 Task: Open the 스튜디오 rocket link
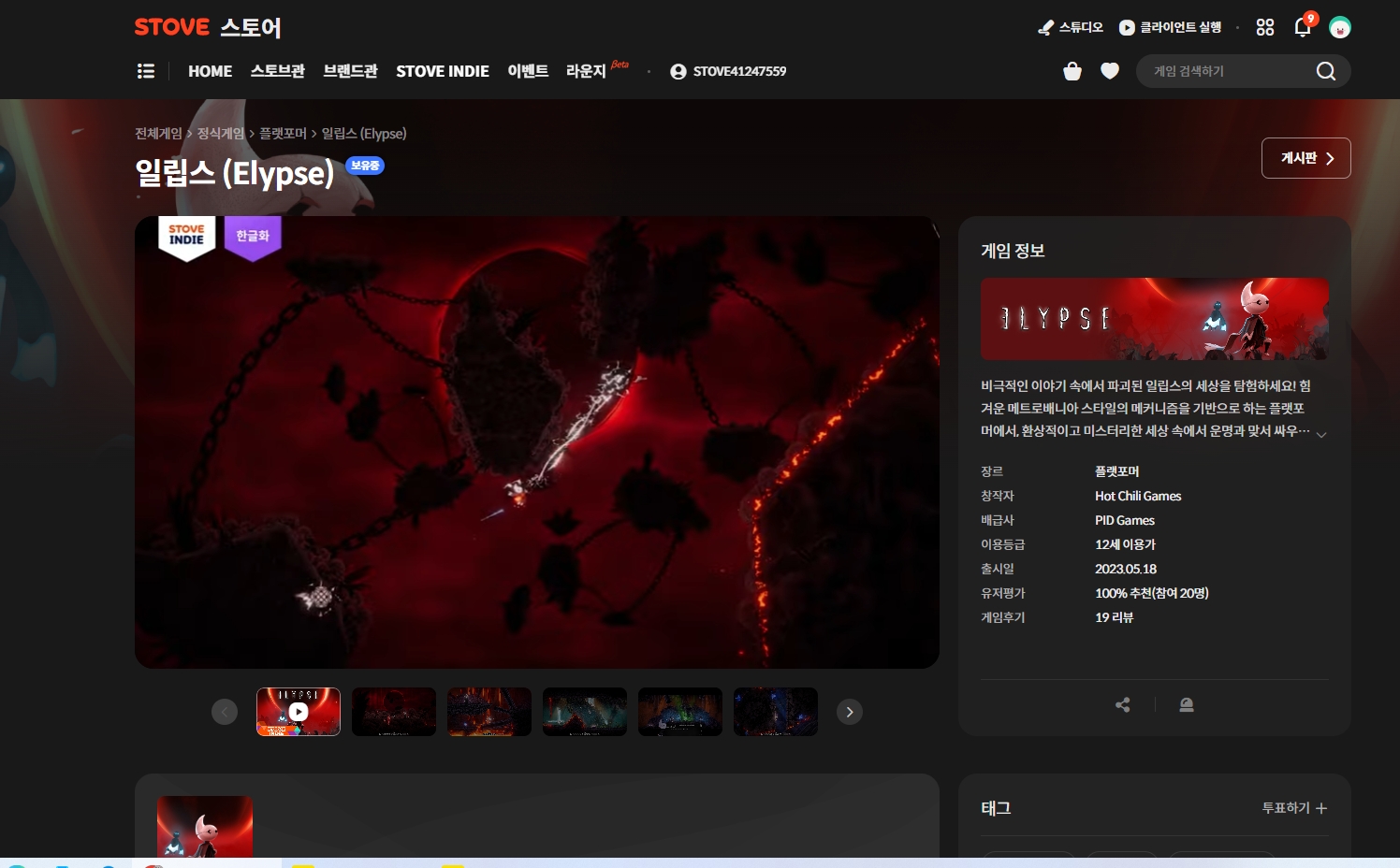pos(1071,28)
